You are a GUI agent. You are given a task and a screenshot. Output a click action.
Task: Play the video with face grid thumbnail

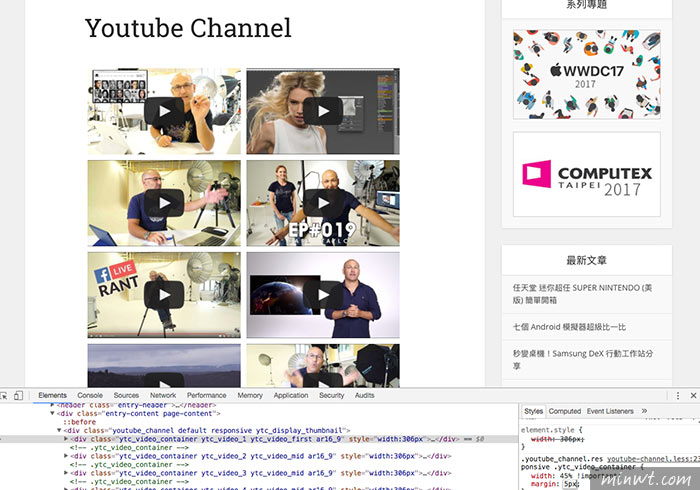click(164, 111)
